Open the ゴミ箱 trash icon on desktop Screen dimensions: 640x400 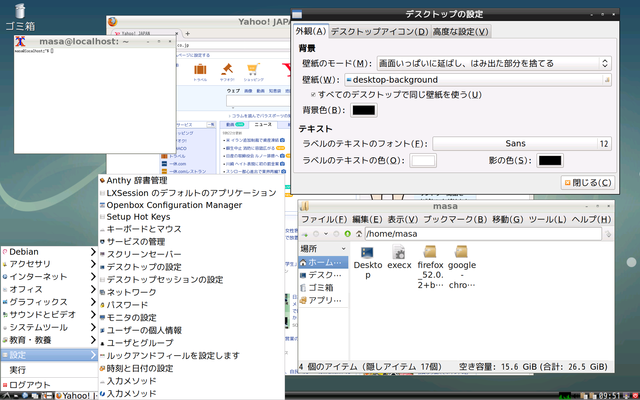point(20,11)
